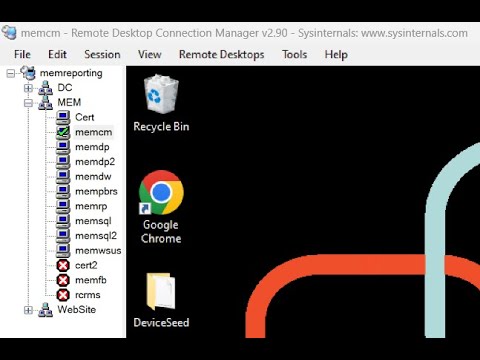
Task: Select the memreporting tree label
Action: tap(71, 73)
